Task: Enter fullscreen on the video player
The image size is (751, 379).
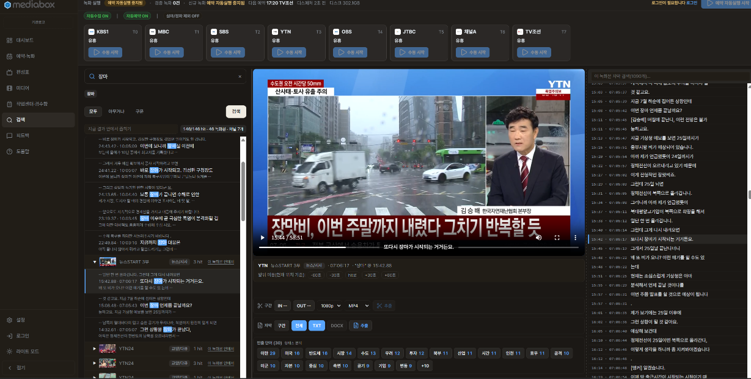Action: (x=557, y=238)
